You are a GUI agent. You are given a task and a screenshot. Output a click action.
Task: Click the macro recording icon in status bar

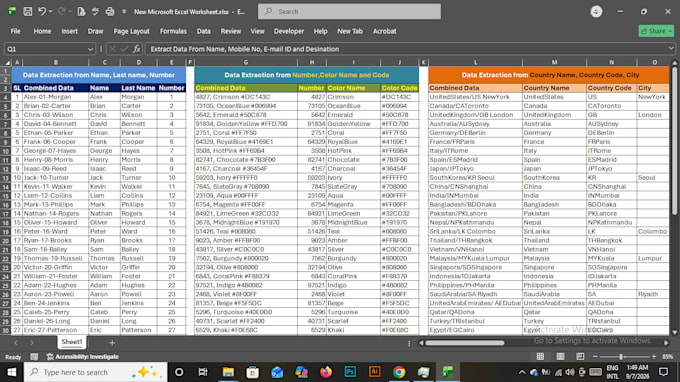[34, 357]
